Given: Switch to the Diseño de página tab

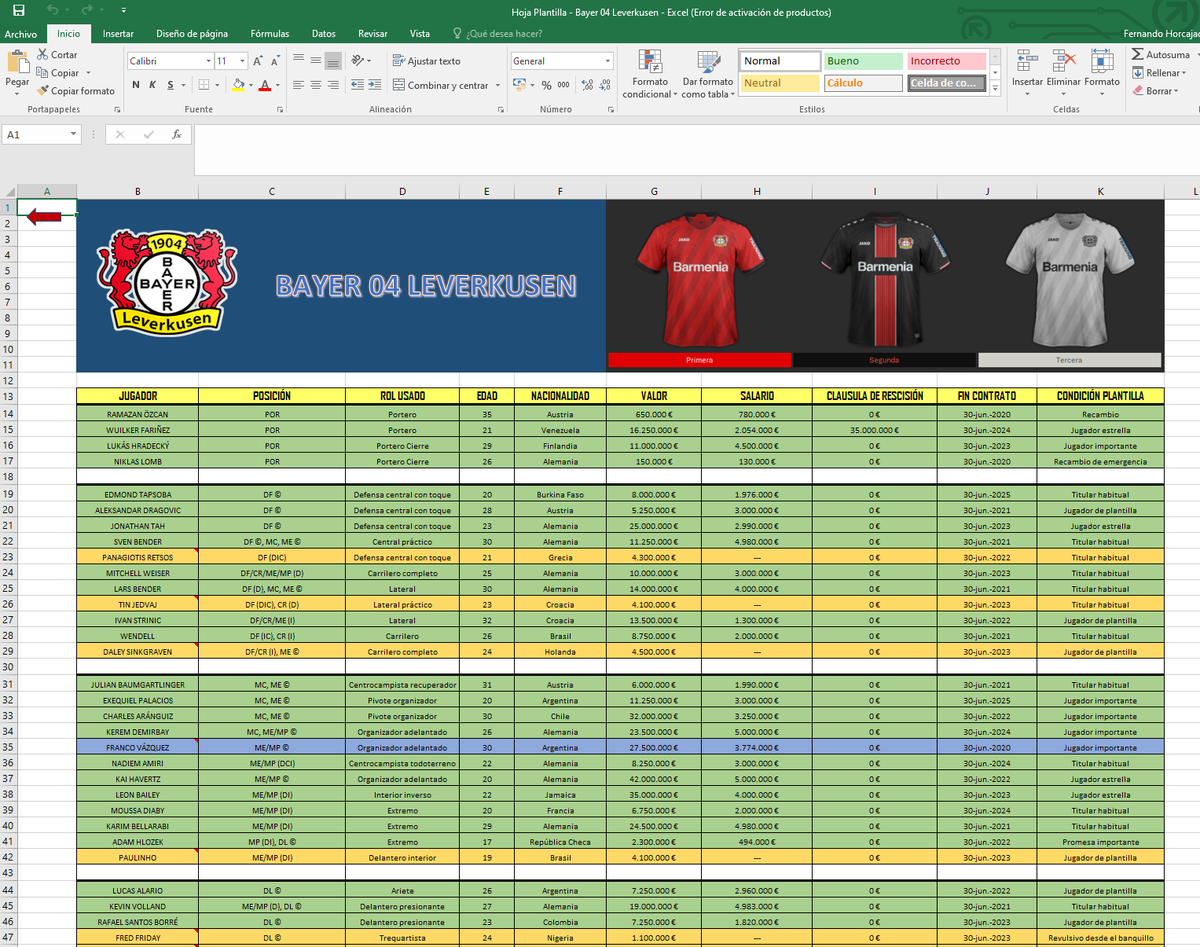Looking at the screenshot, I should pos(192,34).
